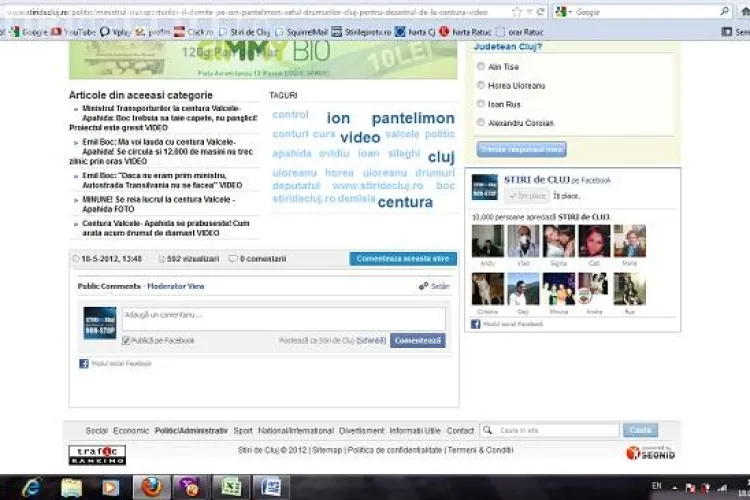
Task: Click the Facebook Îmi place button
Action: pos(528,196)
